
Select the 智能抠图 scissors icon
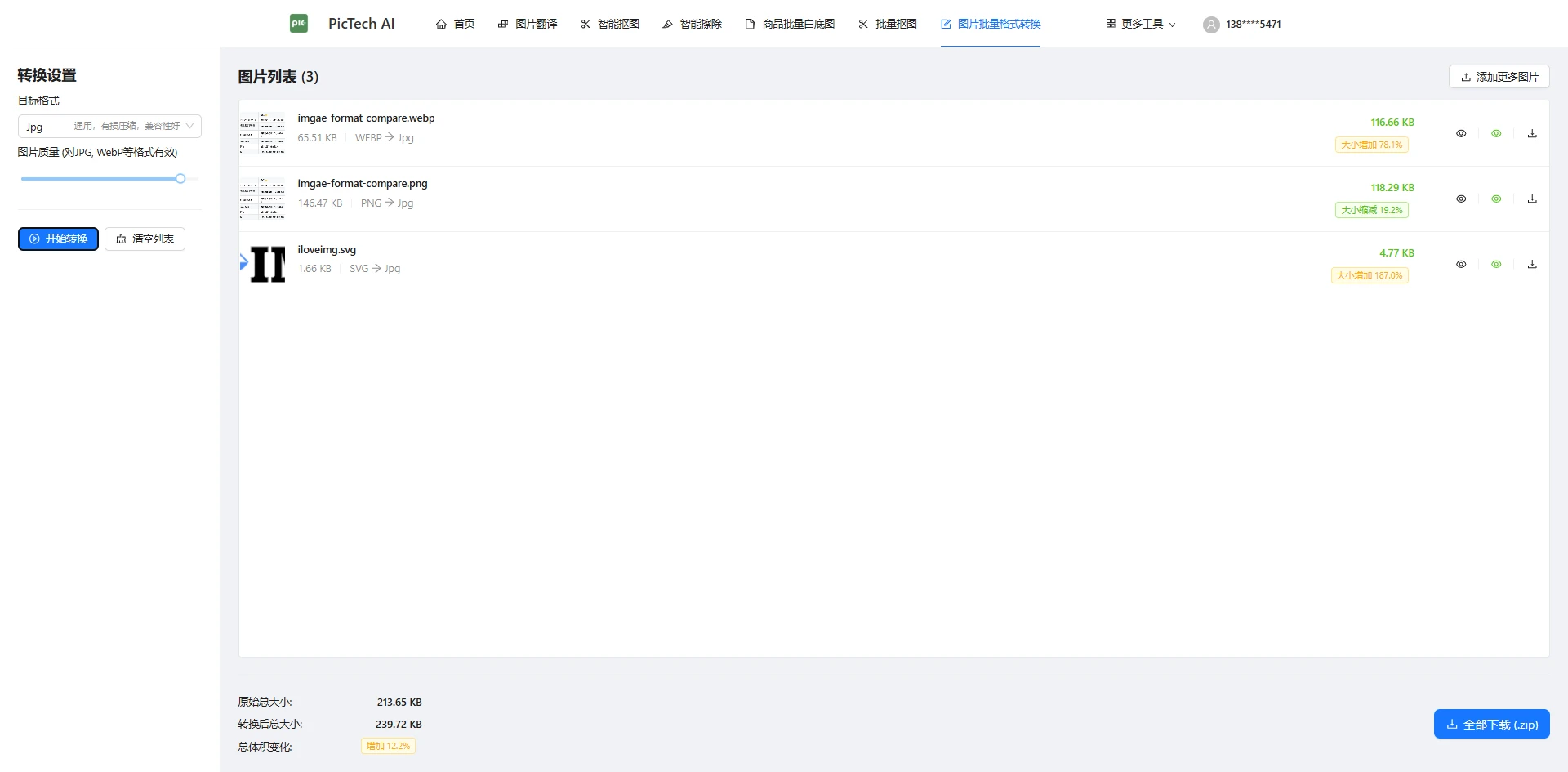tap(586, 24)
